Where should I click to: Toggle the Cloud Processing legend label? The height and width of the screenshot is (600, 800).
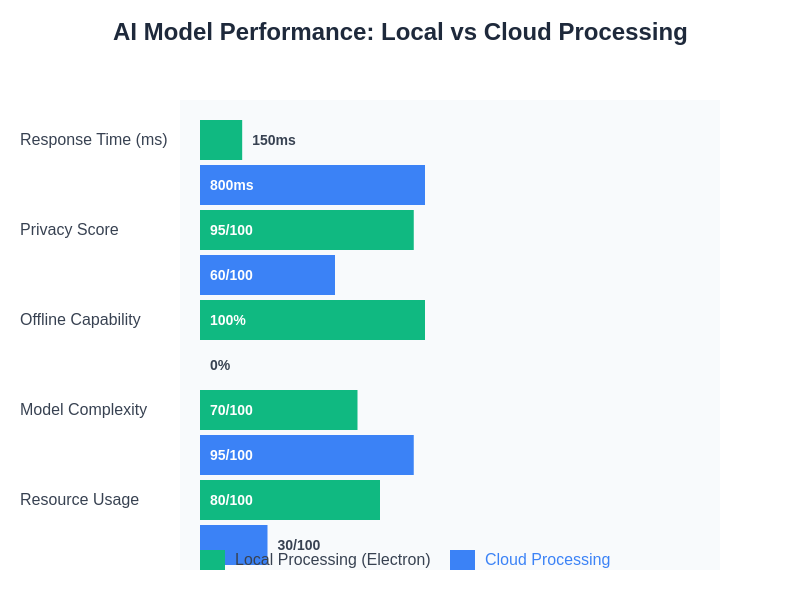click(547, 560)
